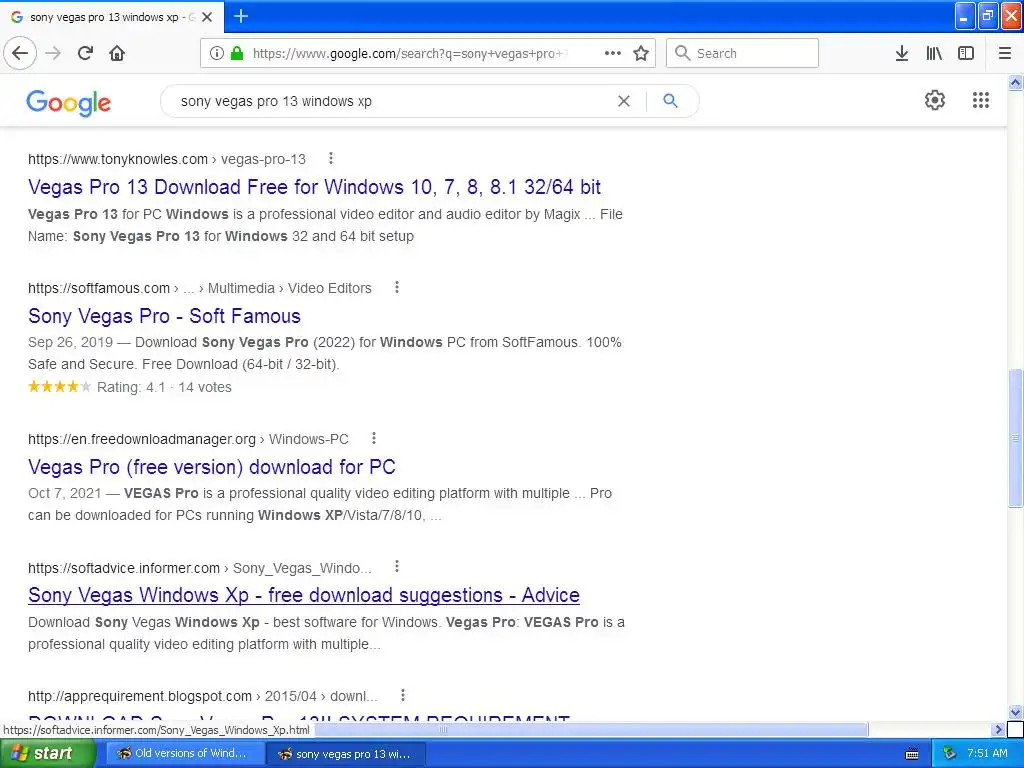Open more options for softfamous.com result
Image resolution: width=1024 pixels, height=768 pixels.
click(396, 287)
